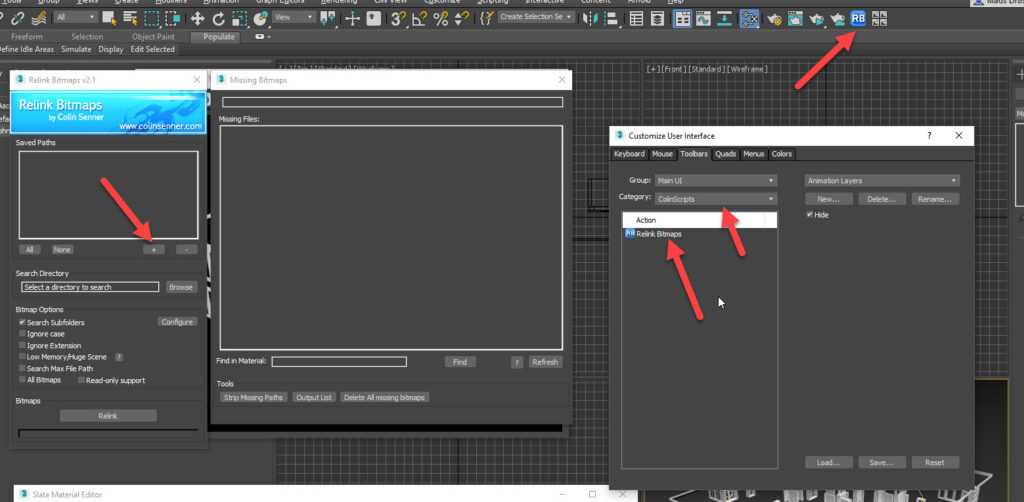
Task: Choose the Rectangular Selection Region icon
Action: [152, 19]
